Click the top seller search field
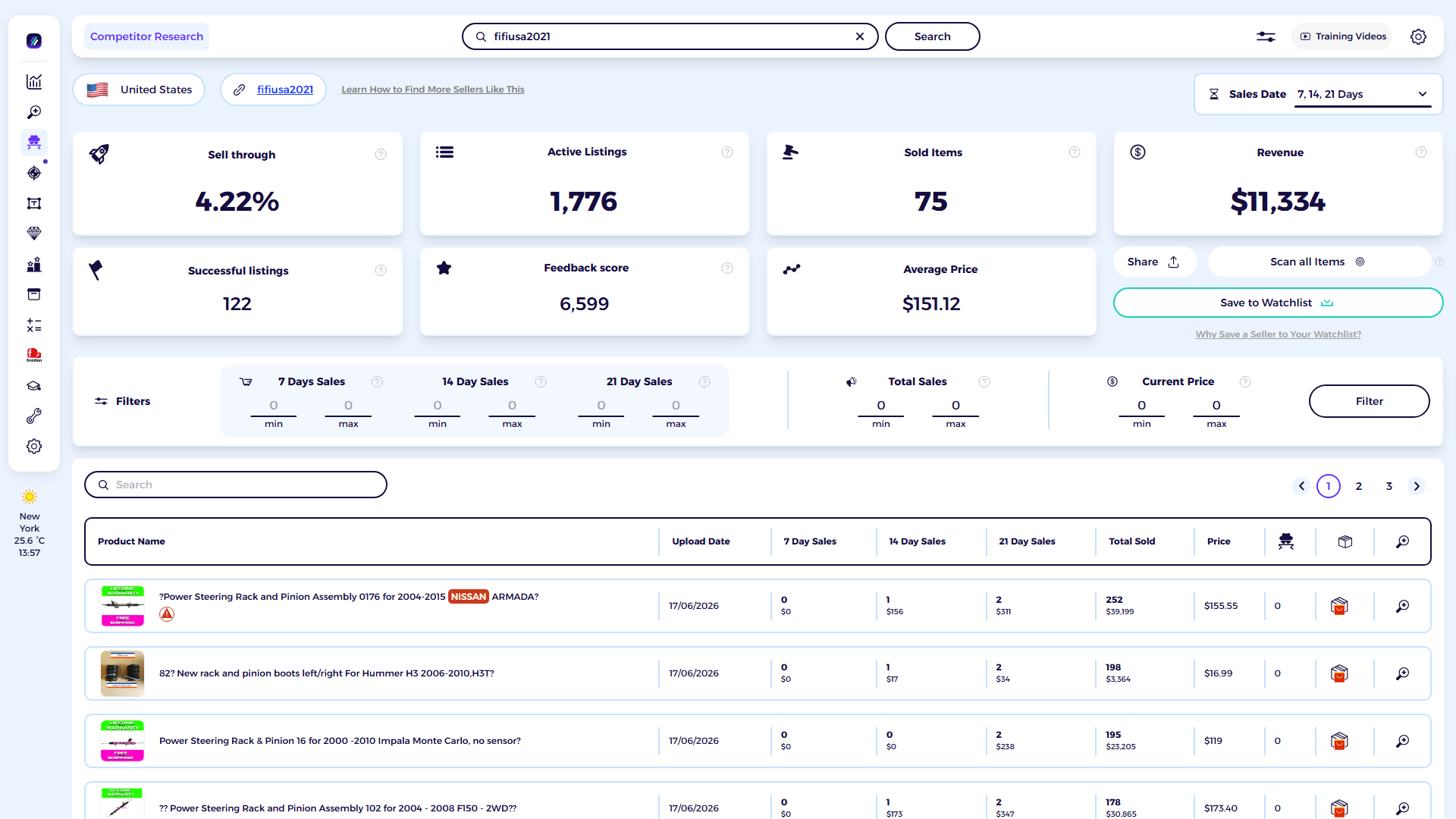Viewport: 1456px width, 819px height. point(670,36)
